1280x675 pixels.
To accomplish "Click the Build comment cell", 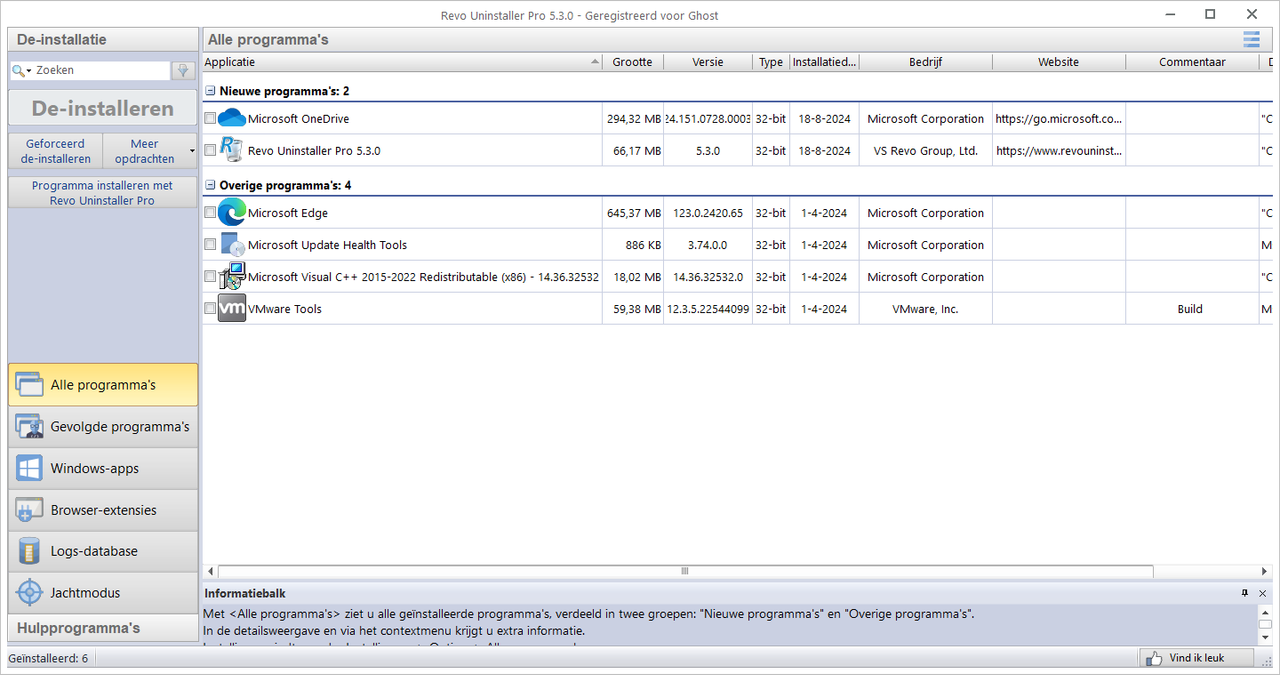I will click(x=1190, y=309).
